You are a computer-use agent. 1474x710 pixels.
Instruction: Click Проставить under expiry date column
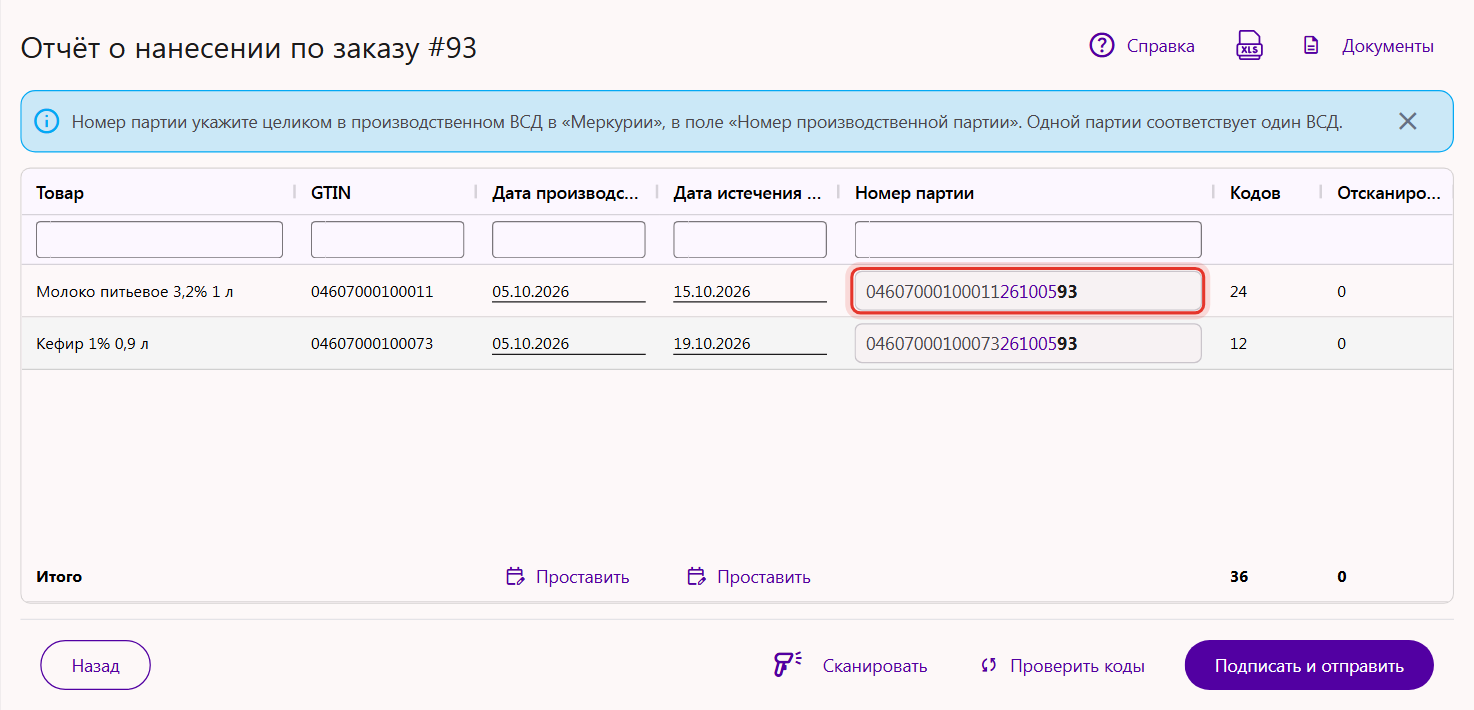(764, 577)
